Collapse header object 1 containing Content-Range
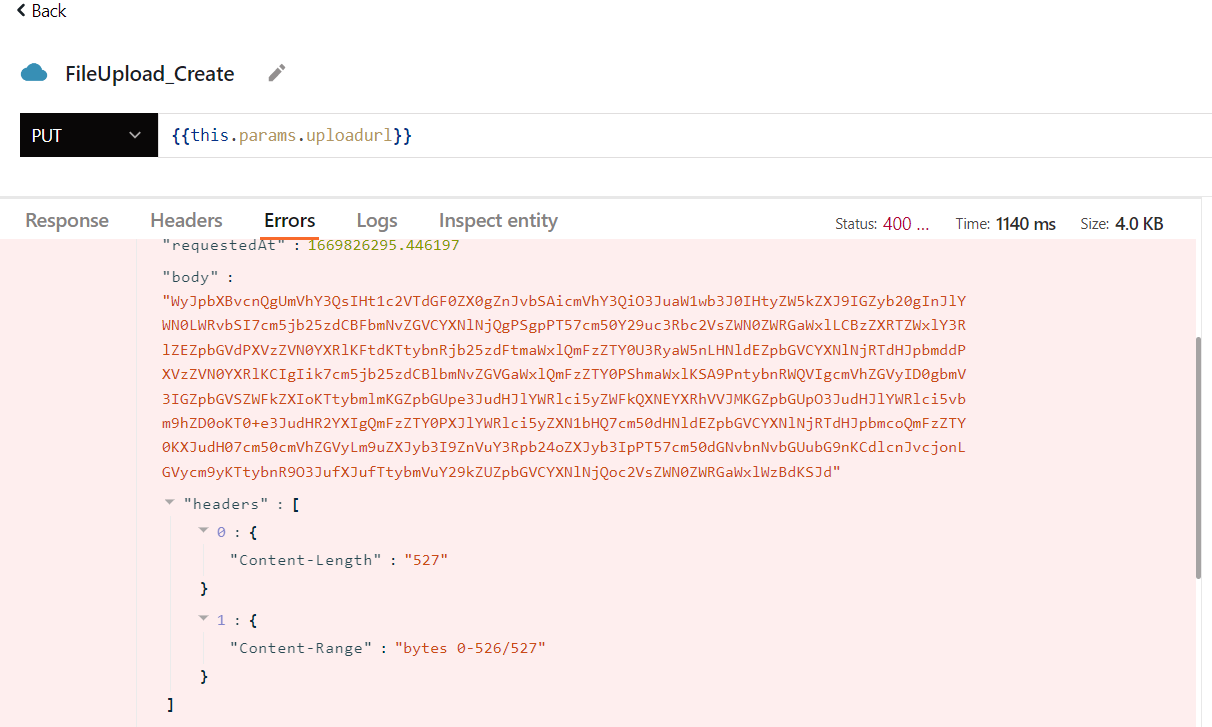The height and width of the screenshot is (727, 1212). (203, 619)
